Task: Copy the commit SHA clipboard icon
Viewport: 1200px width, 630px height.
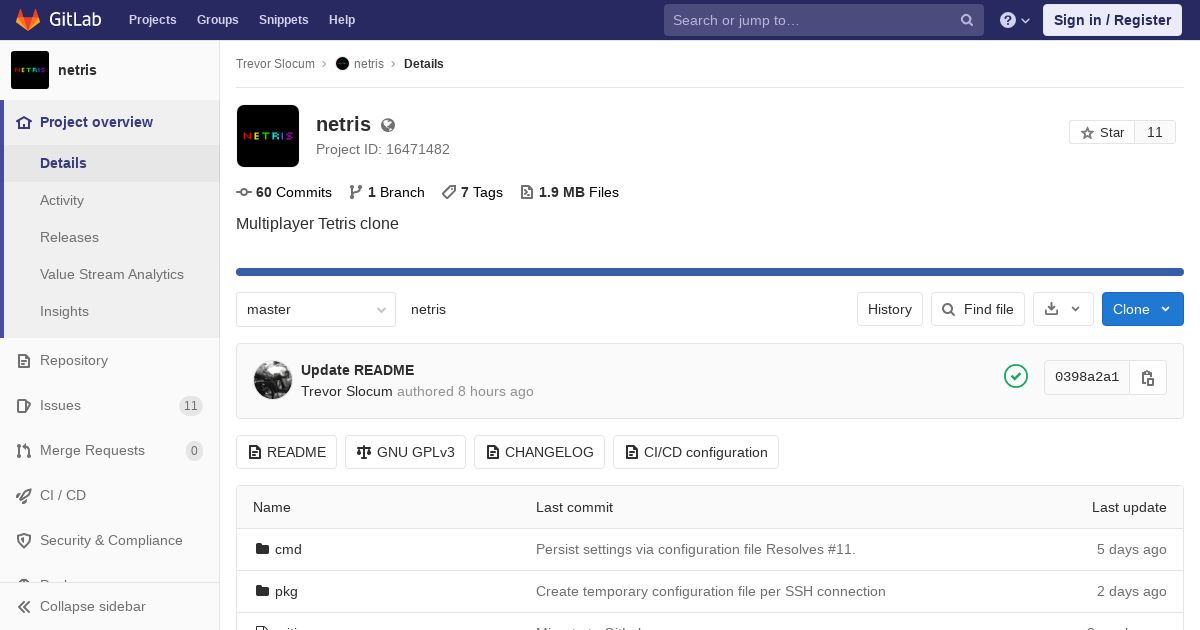Action: coord(1148,378)
